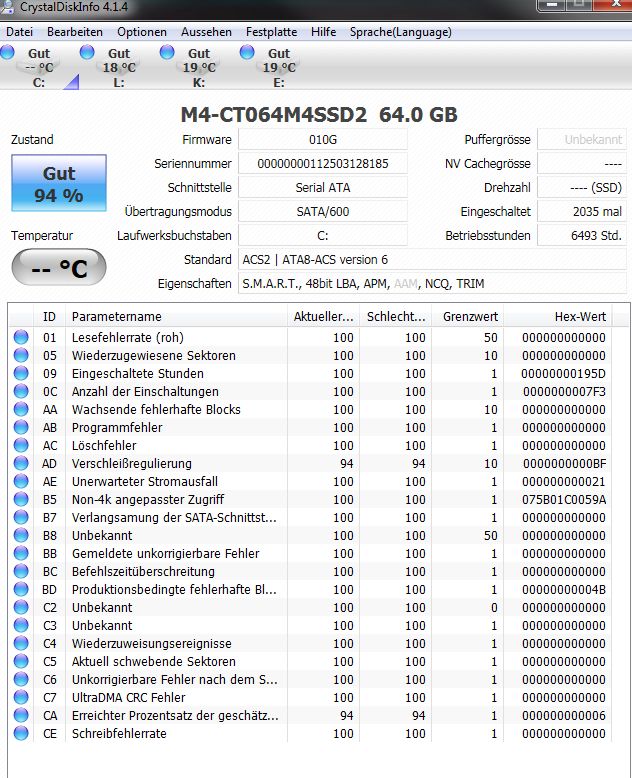Click status icon for row CA
Screen dimensions: 632x778
[x=21, y=715]
